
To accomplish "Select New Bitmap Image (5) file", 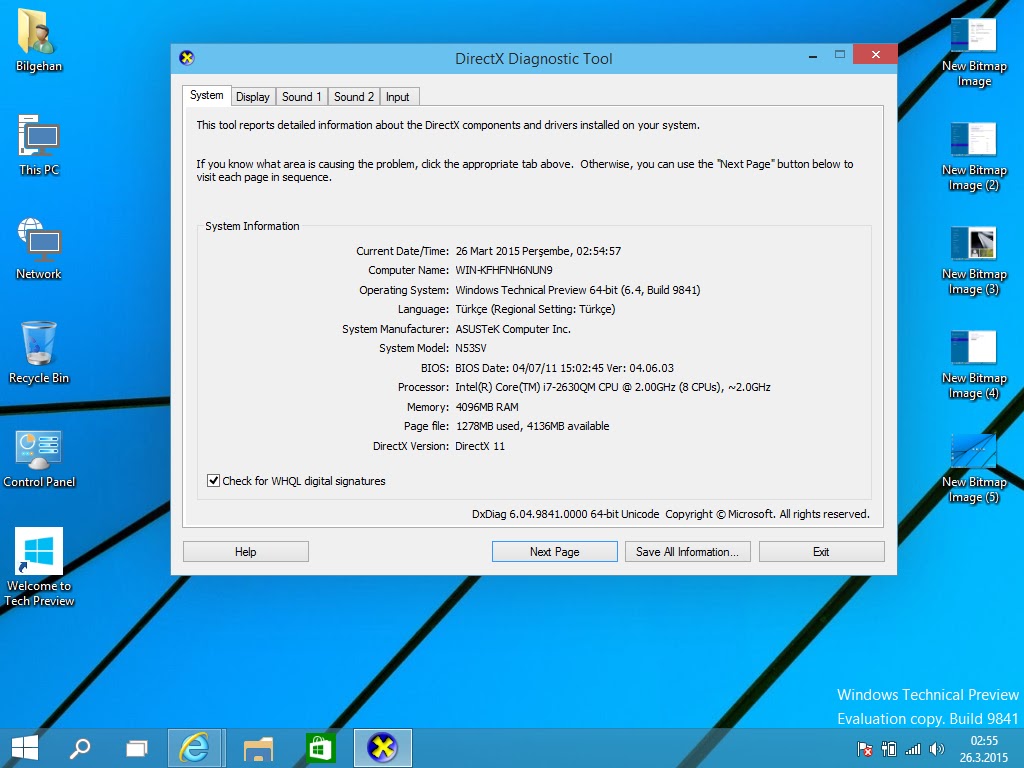I will [x=974, y=468].
